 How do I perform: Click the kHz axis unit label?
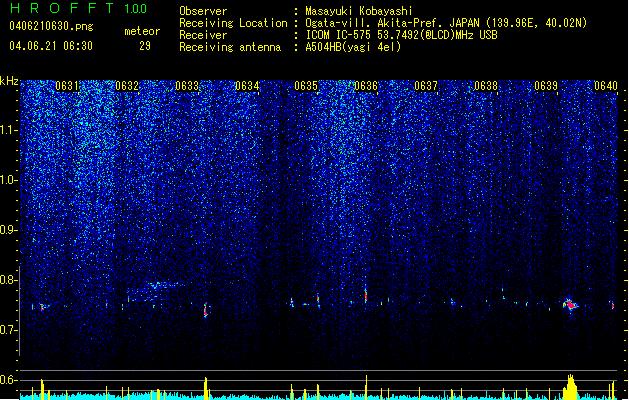(x=9, y=81)
